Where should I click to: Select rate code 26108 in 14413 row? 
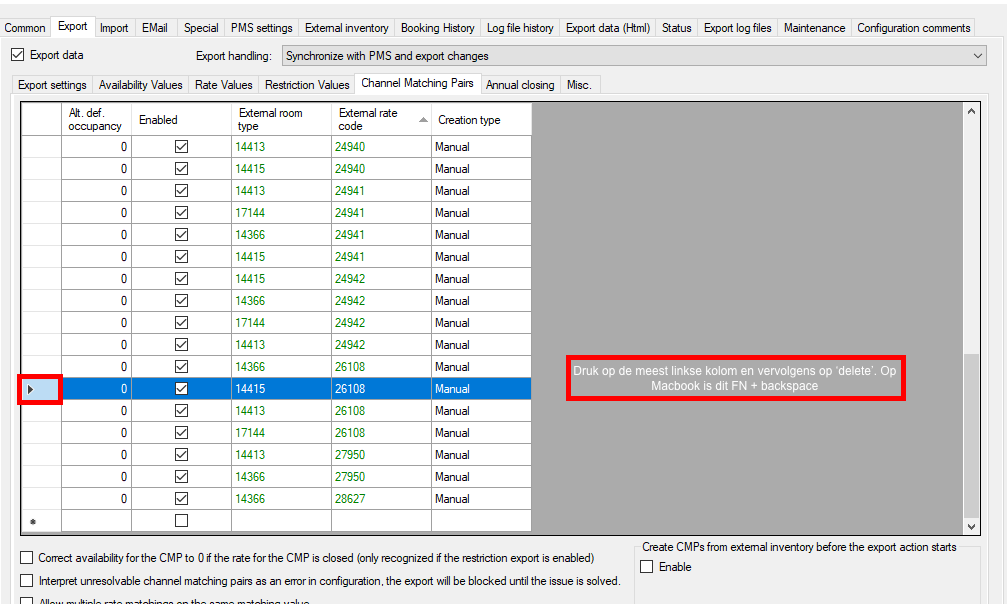381,411
